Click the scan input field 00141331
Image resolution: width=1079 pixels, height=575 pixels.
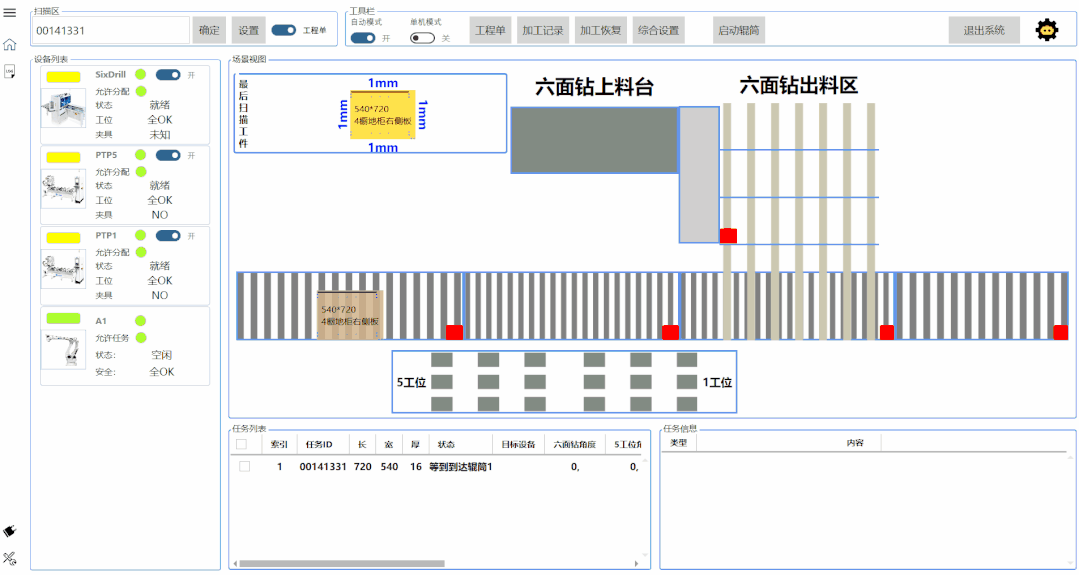(x=111, y=30)
